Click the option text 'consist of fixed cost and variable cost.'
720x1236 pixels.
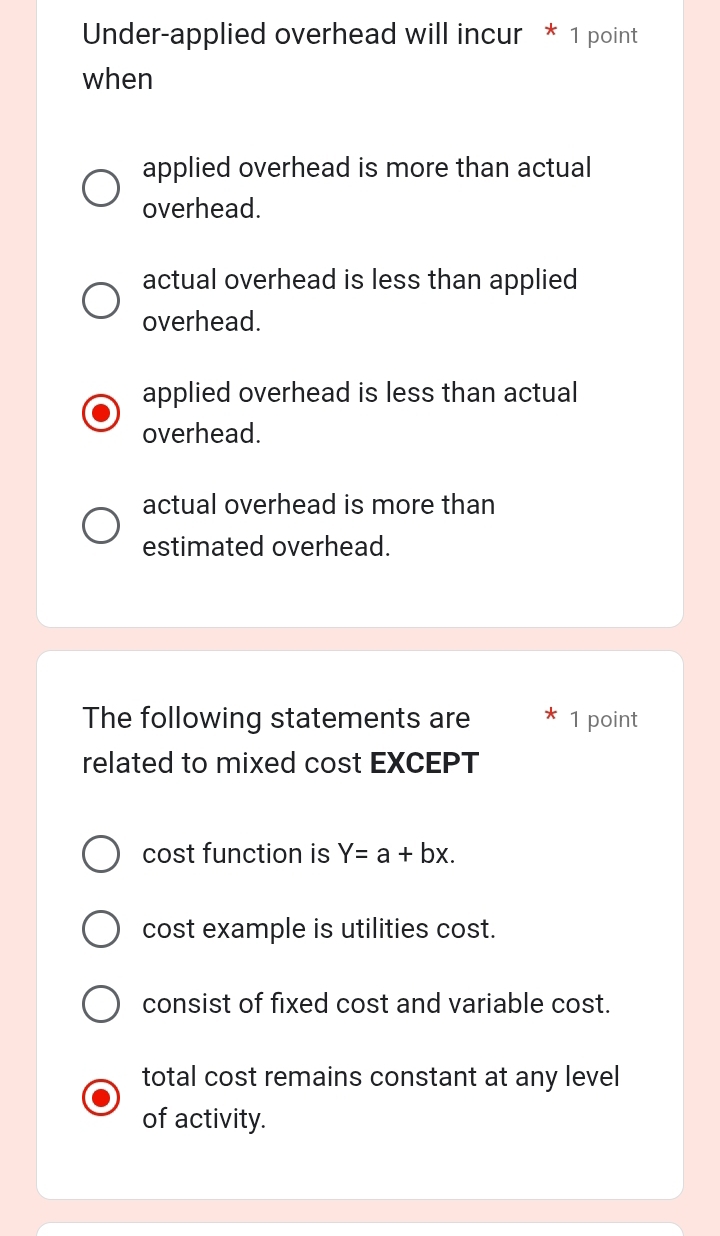(x=376, y=1004)
